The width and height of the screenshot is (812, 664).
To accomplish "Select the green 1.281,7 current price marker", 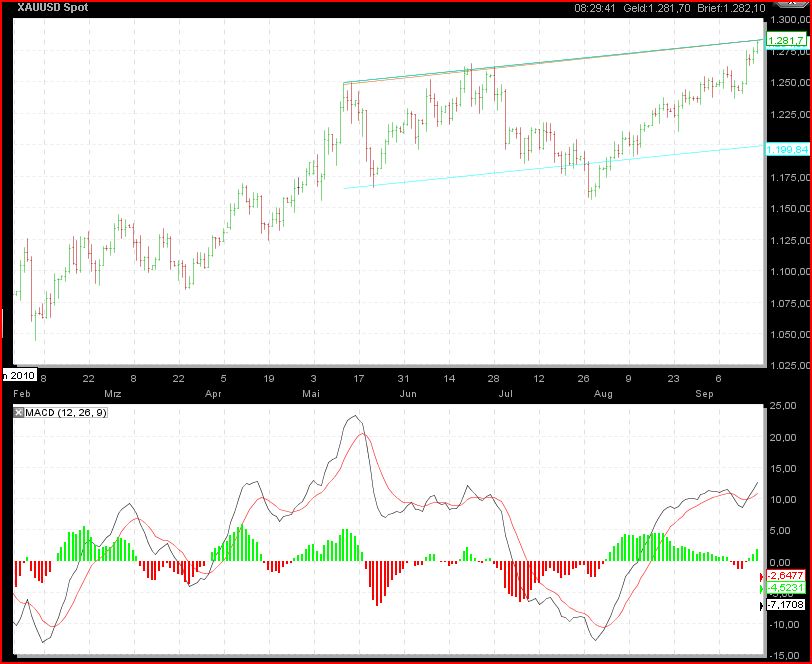I will coord(783,40).
